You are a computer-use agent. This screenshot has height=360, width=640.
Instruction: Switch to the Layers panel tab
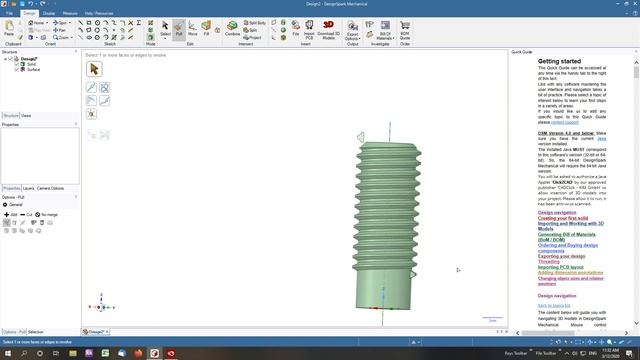point(29,189)
